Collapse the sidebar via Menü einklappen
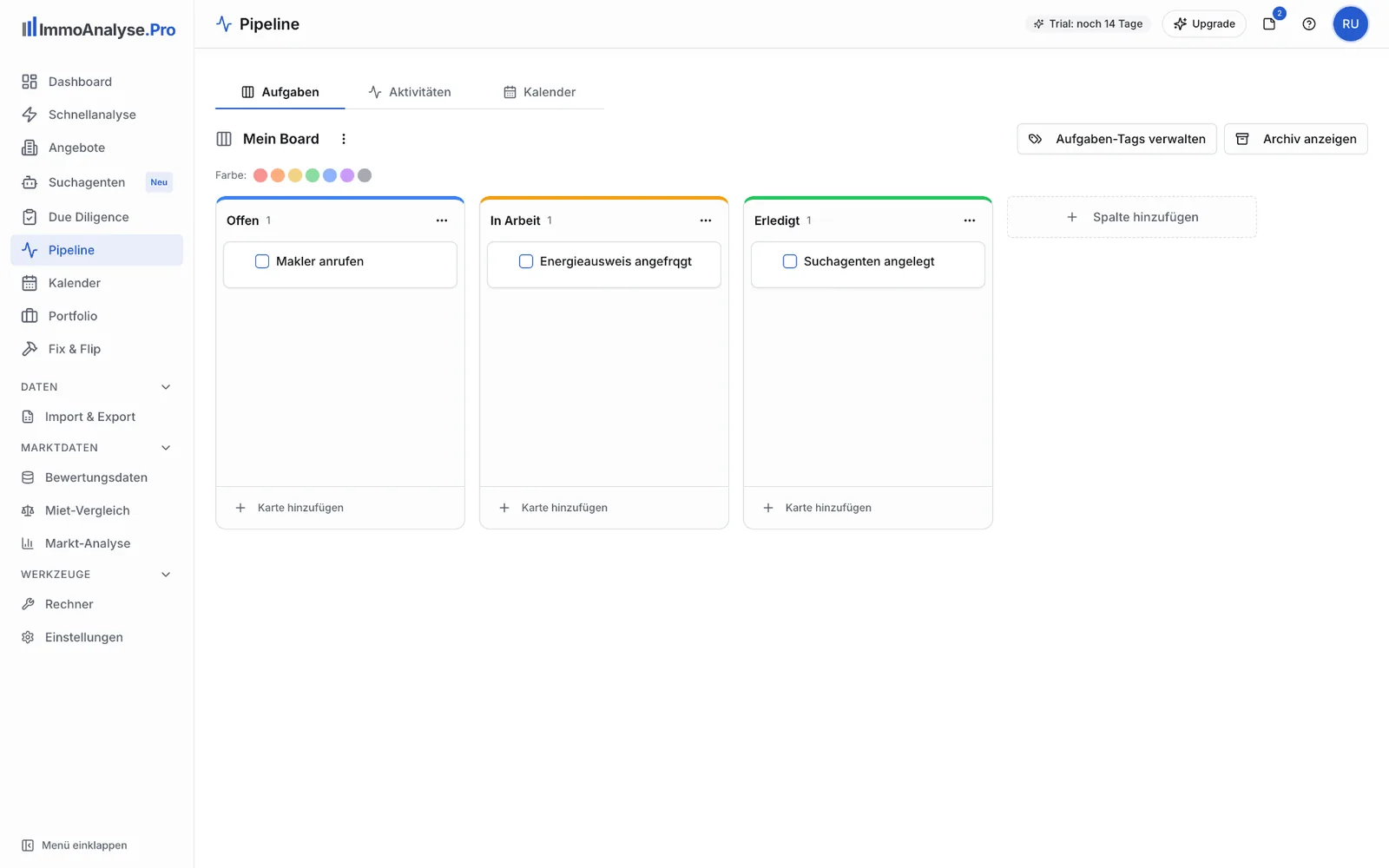 tap(75, 845)
